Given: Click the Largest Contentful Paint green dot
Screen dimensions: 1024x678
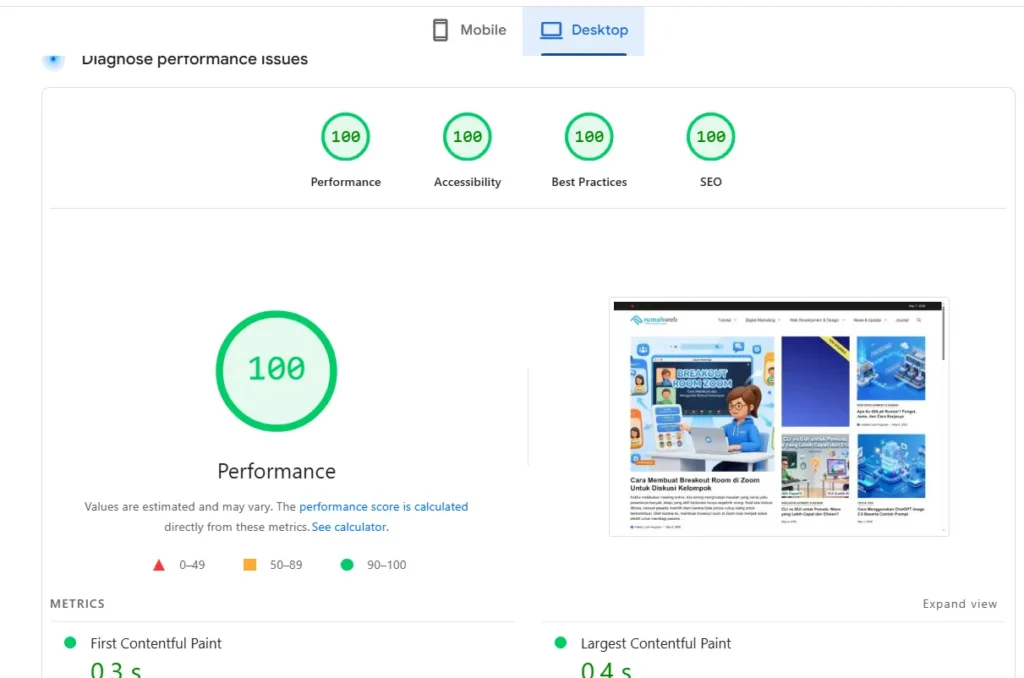Looking at the screenshot, I should pos(560,643).
